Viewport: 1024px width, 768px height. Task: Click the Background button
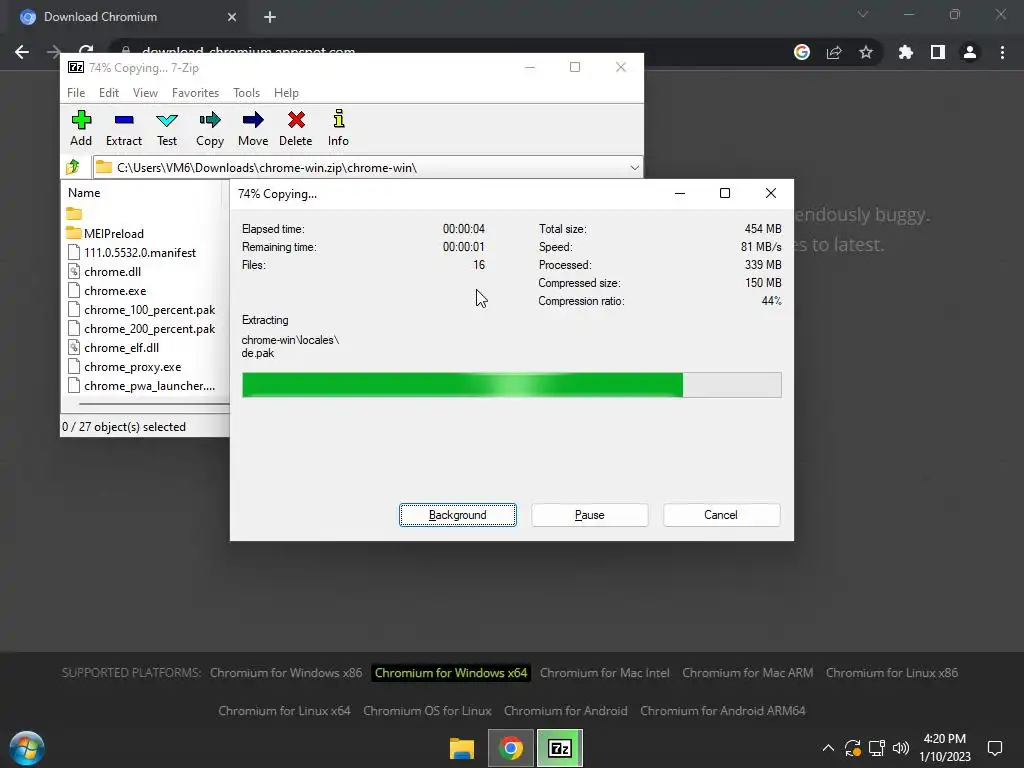[x=458, y=515]
